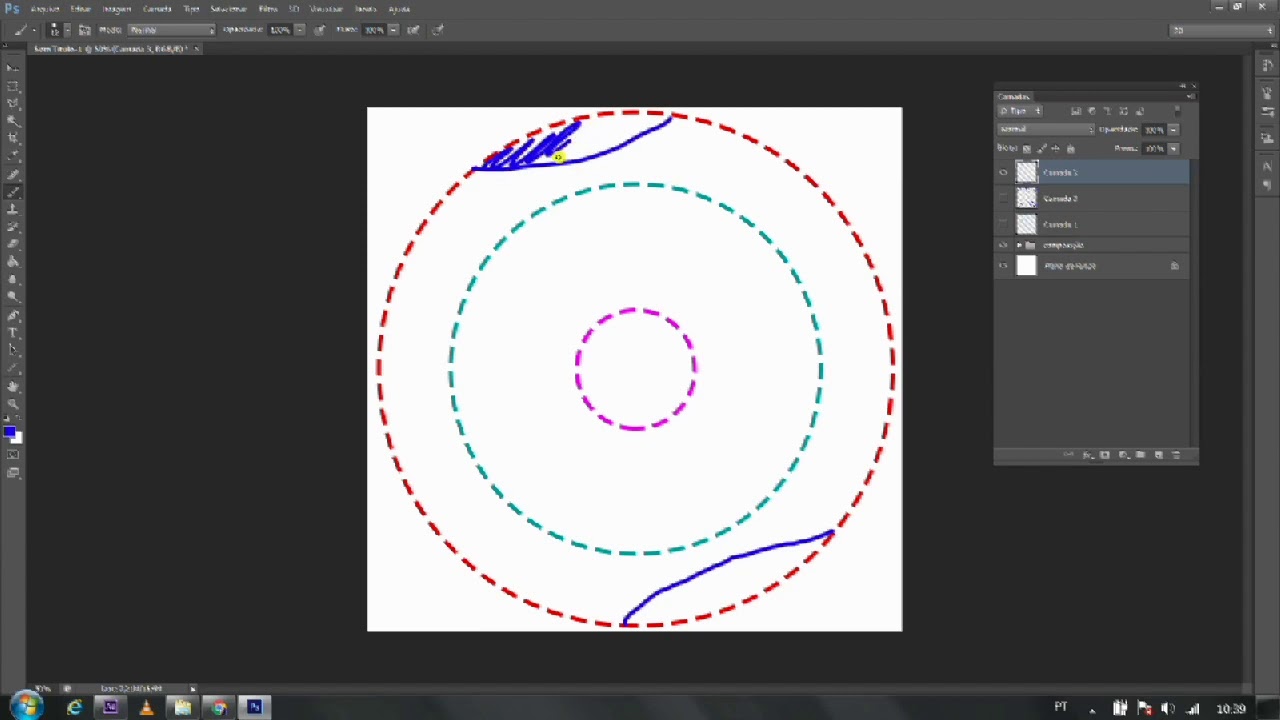
Task: Change screen mode icon in toolbox
Action: 13,473
